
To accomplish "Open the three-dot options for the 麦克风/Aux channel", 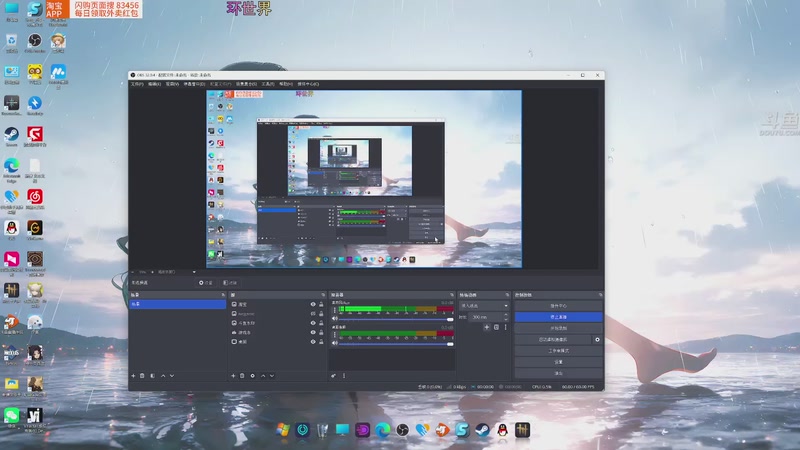I will pyautogui.click(x=335, y=310).
